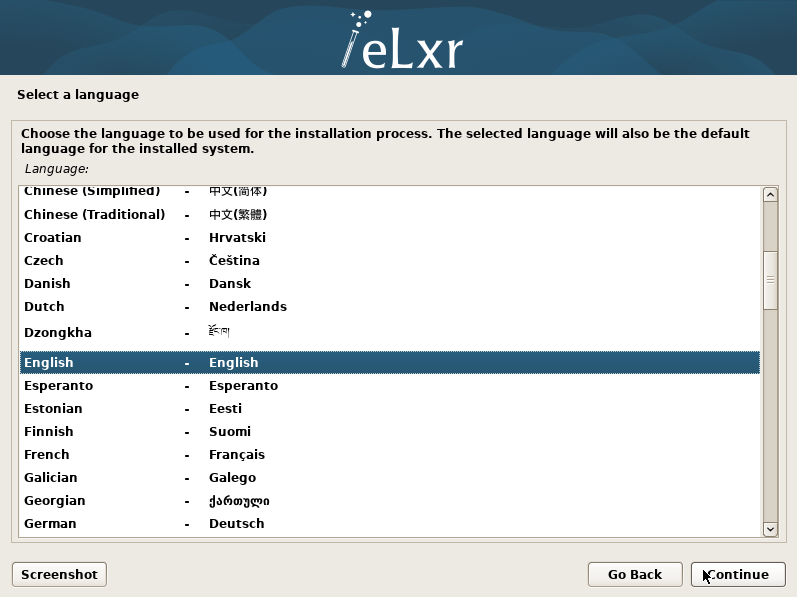This screenshot has width=797, height=597.
Task: Select Estonian - Eesti row
Action: coord(390,409)
